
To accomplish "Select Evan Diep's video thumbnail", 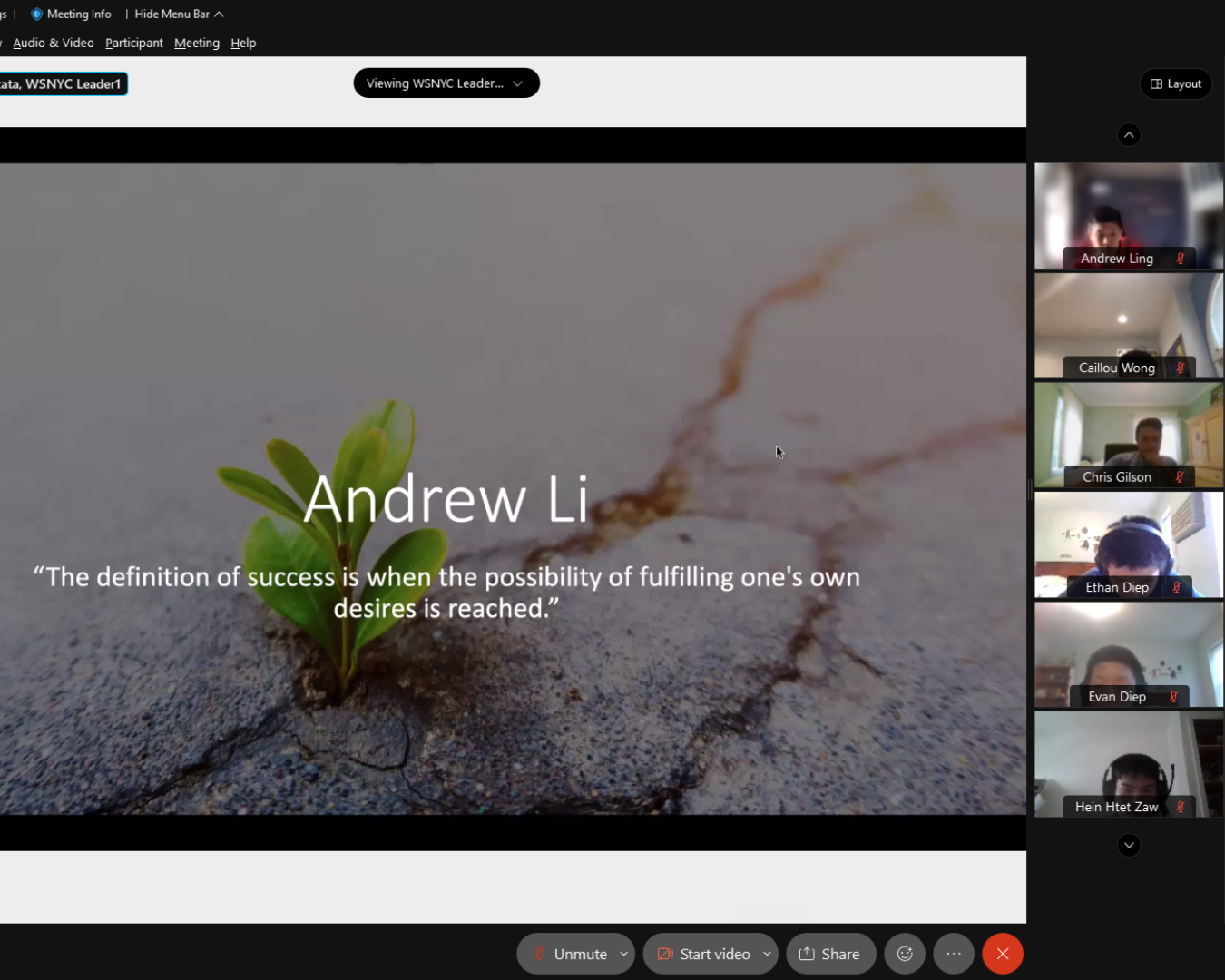I will [1129, 655].
